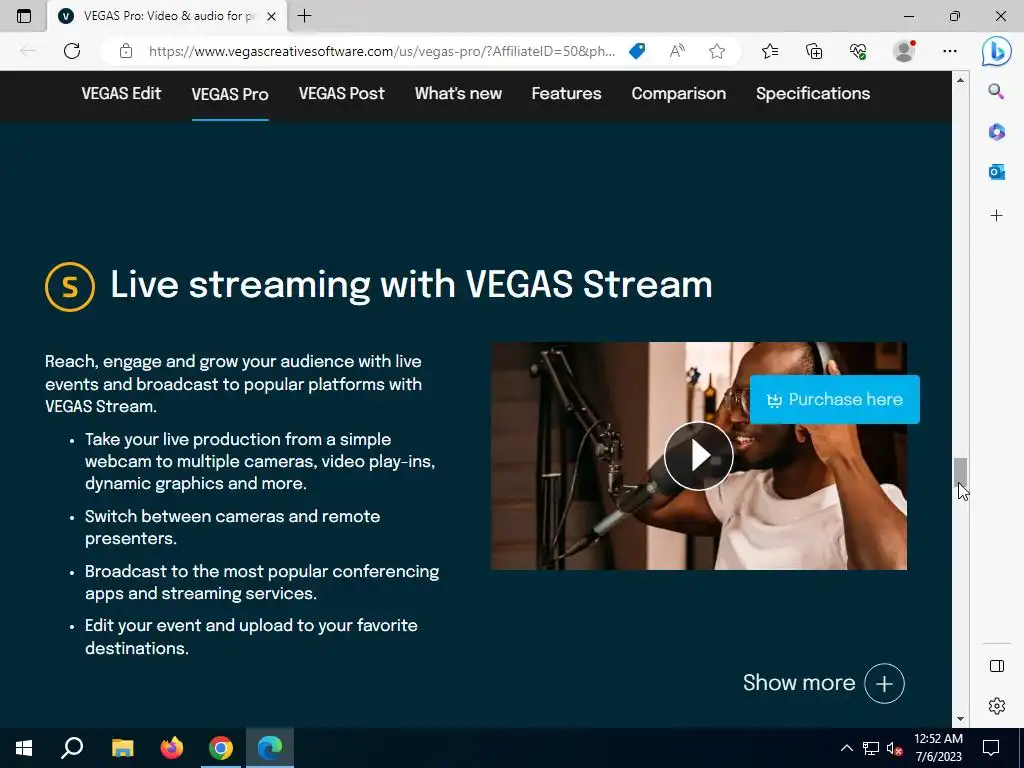This screenshot has width=1024, height=768.
Task: Open the notifications action center
Action: pyautogui.click(x=991, y=748)
